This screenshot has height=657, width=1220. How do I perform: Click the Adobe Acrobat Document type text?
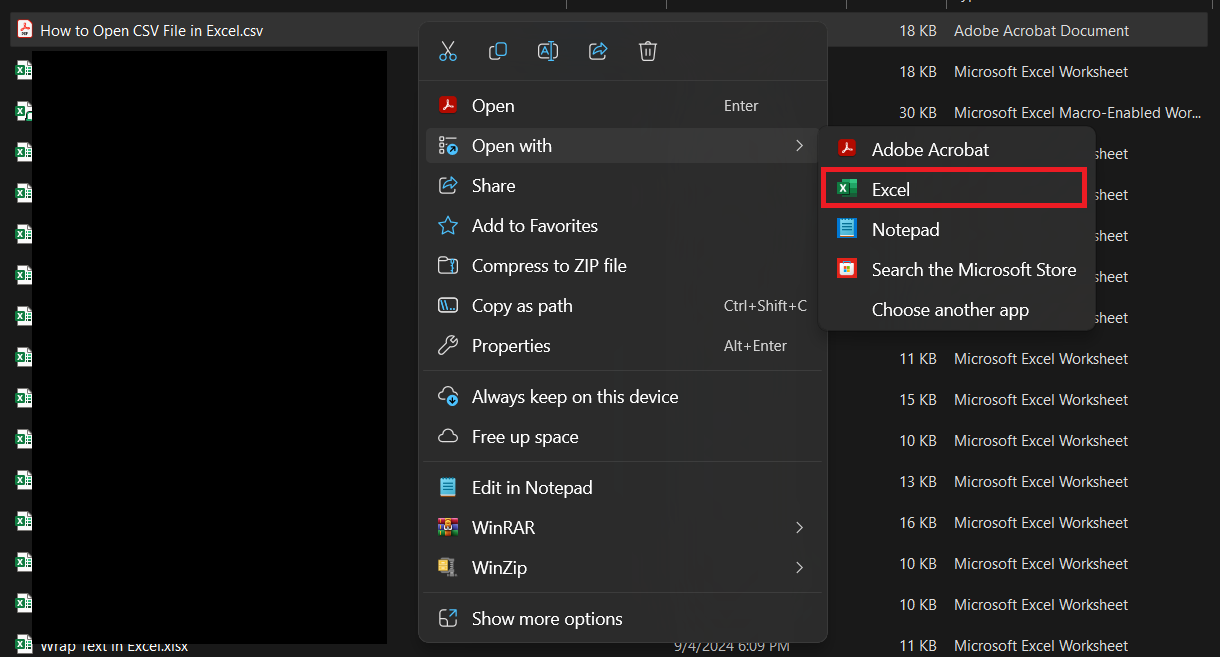tap(1041, 31)
